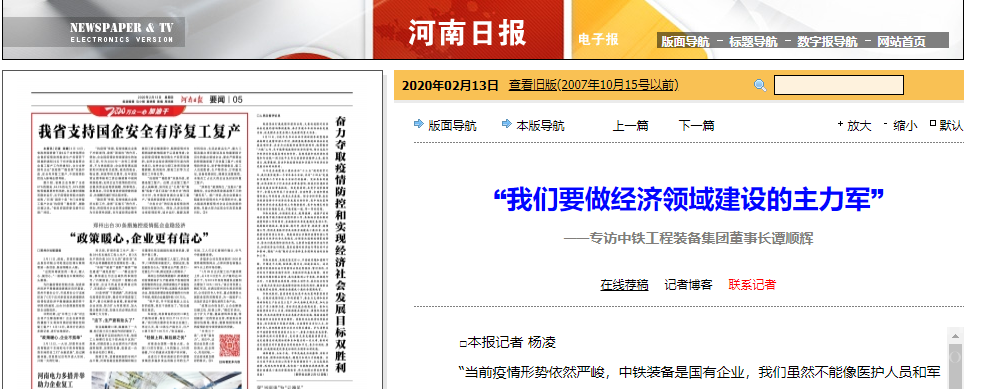996x389 pixels.
Task: Go to 网站首页 link
Action: click(x=901, y=42)
